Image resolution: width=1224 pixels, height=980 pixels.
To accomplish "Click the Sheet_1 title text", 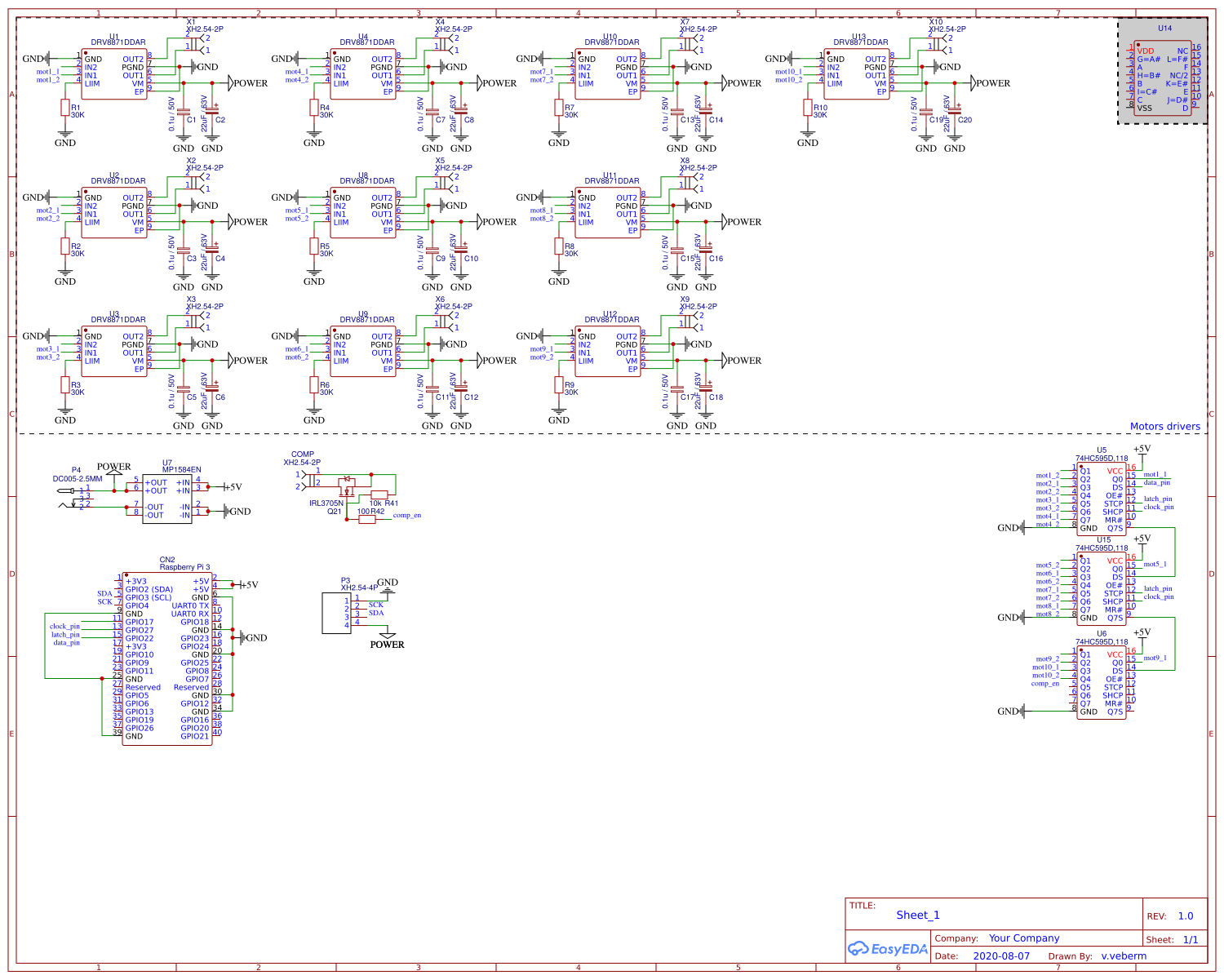I will click(918, 915).
